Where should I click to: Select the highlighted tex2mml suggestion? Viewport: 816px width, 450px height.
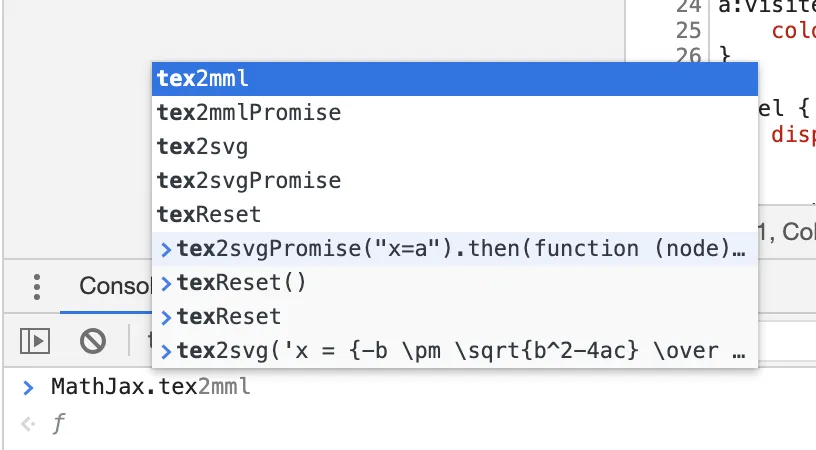pyautogui.click(x=455, y=79)
